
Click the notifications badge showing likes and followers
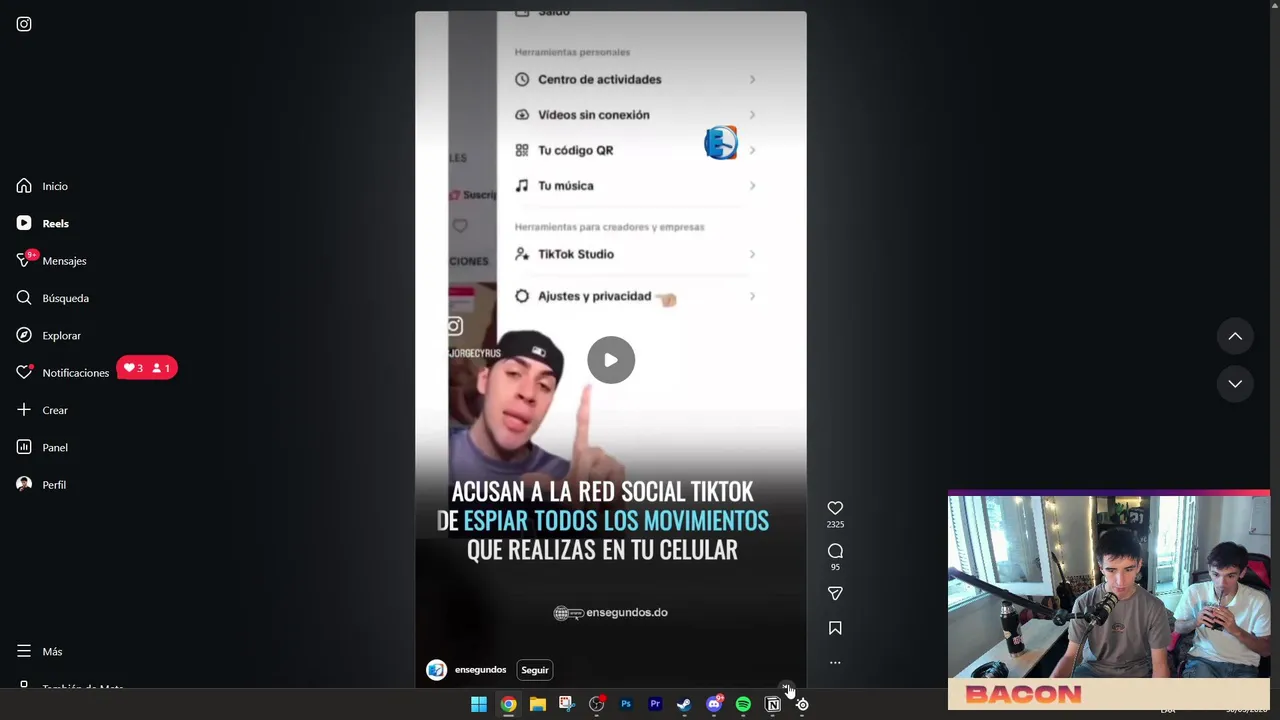pos(147,368)
